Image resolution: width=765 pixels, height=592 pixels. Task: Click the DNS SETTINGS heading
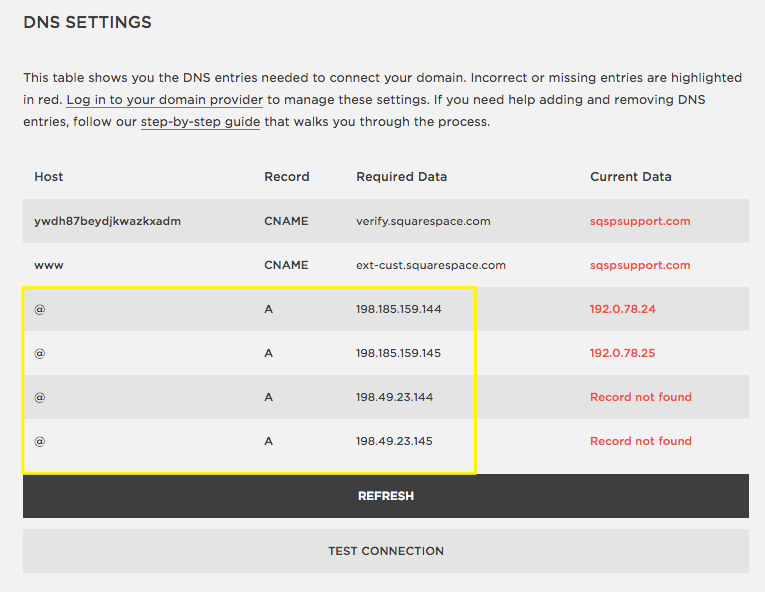click(x=88, y=22)
